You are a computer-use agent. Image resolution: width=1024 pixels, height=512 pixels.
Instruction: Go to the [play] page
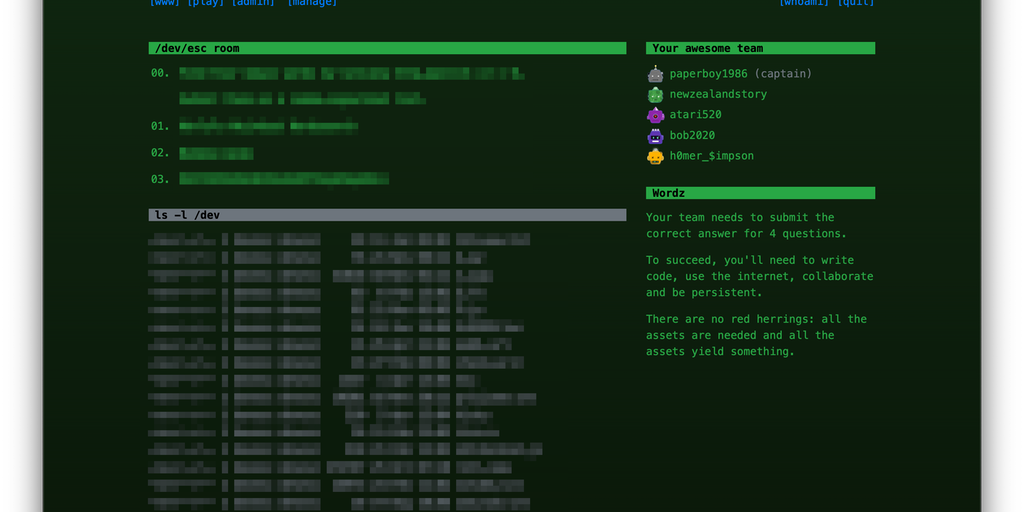pos(206,3)
